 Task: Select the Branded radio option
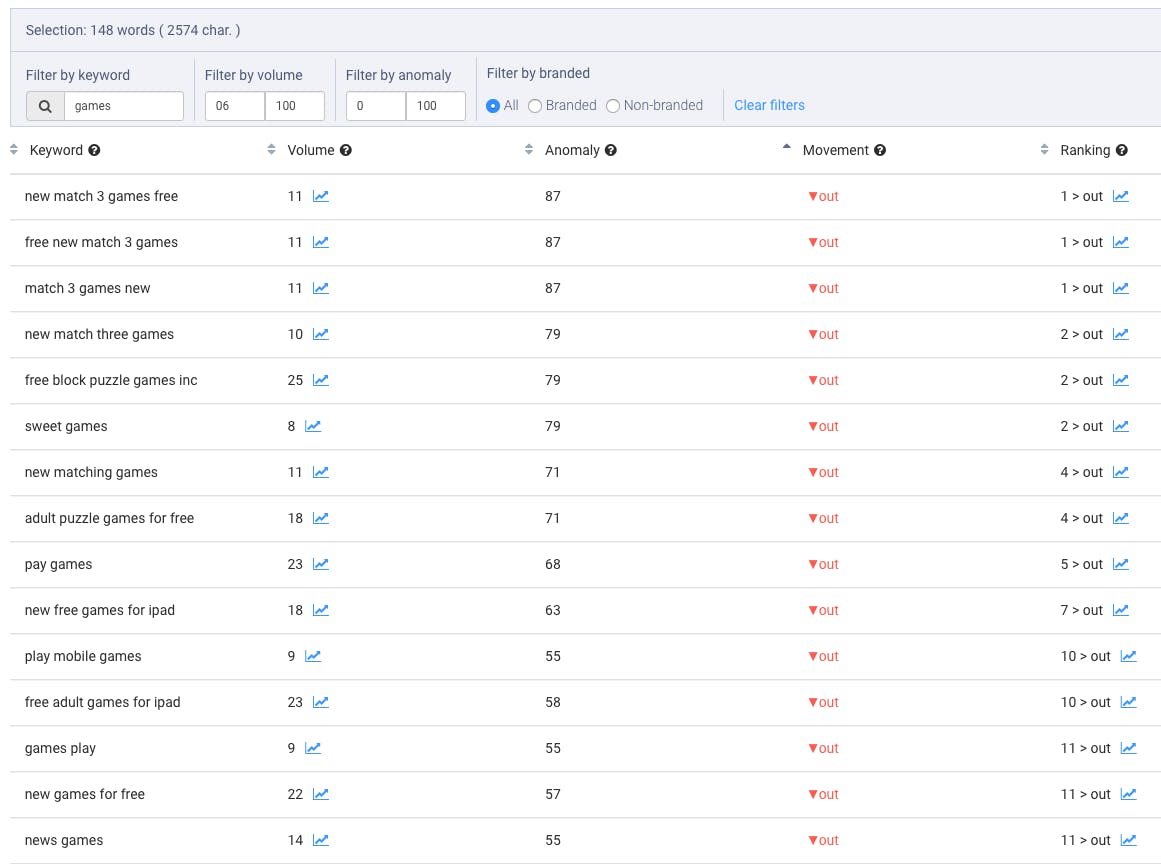tap(535, 106)
